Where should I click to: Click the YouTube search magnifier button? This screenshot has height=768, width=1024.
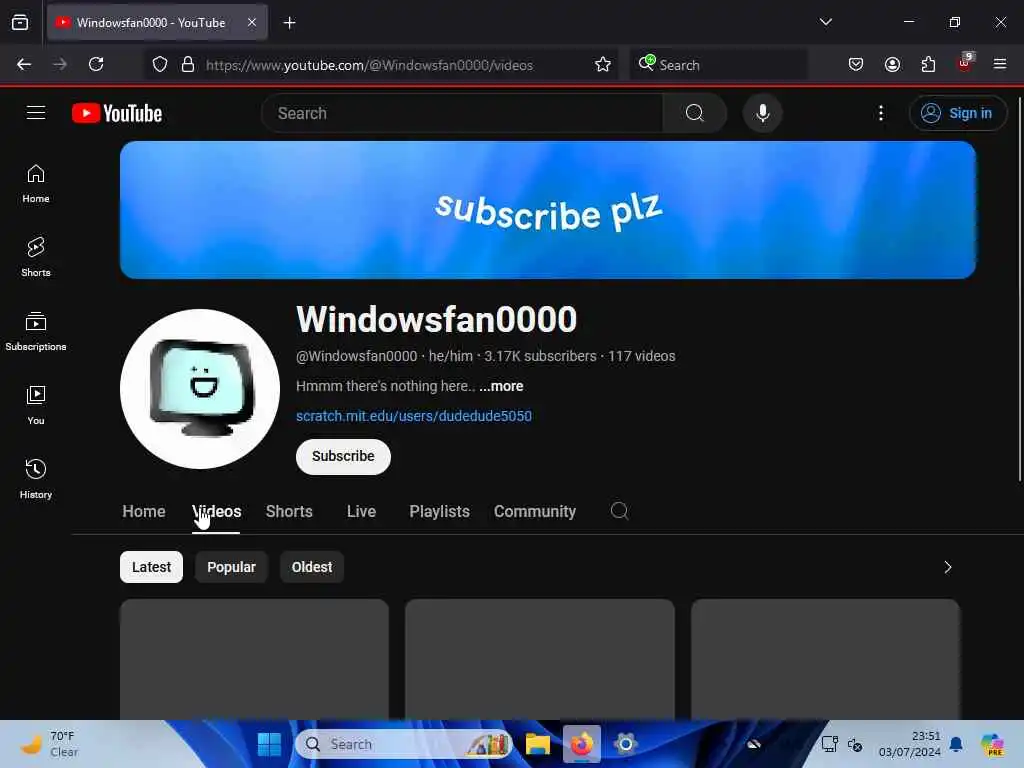[x=695, y=113]
